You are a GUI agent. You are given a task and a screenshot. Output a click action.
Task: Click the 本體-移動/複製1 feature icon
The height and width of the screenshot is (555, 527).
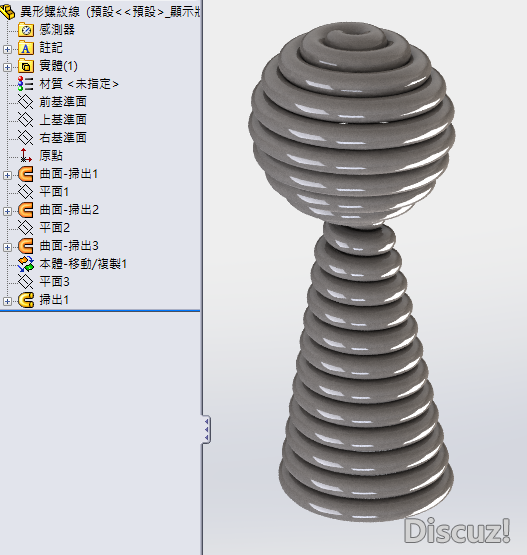point(26,264)
